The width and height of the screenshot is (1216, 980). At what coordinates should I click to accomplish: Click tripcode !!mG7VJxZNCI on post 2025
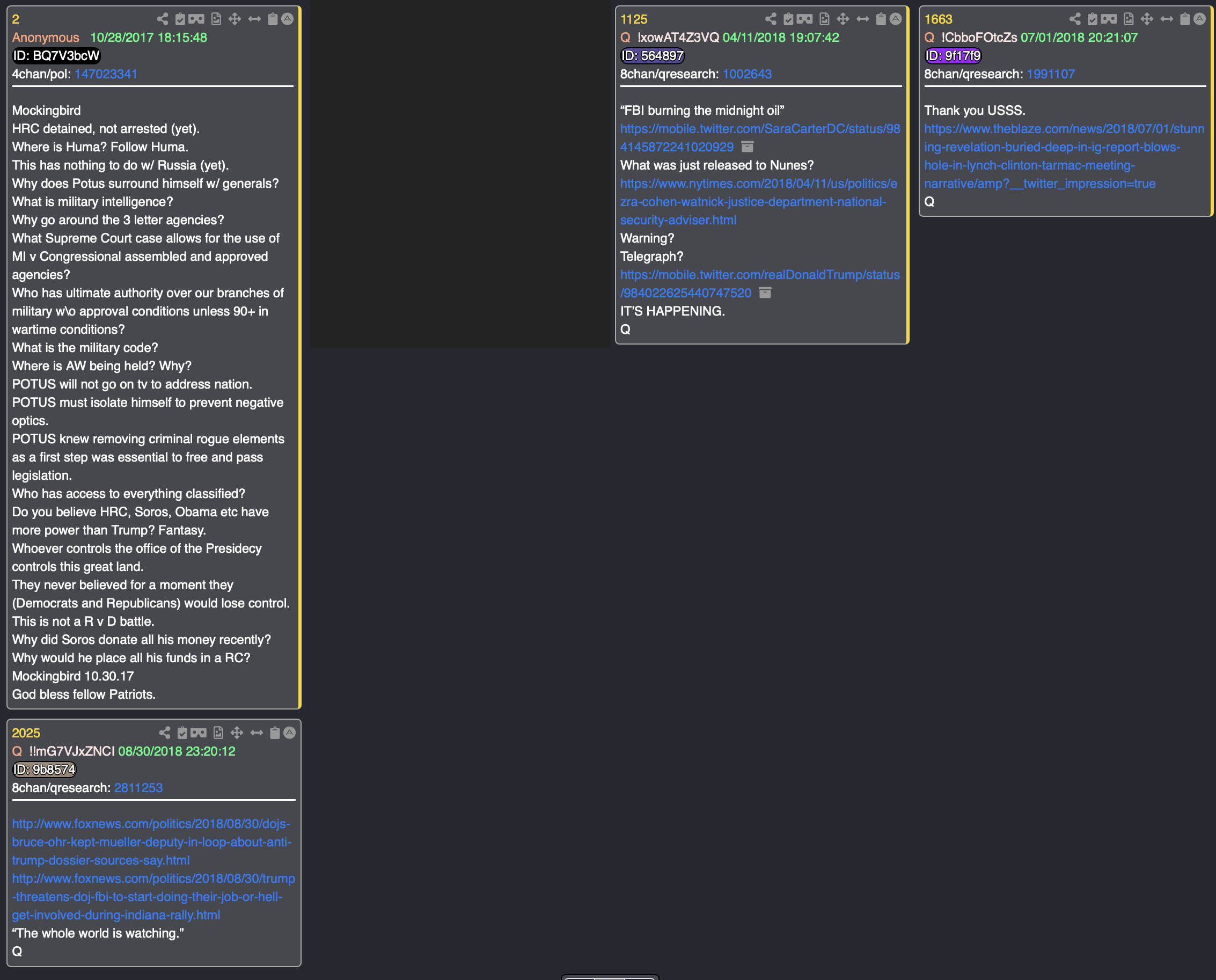[x=72, y=751]
